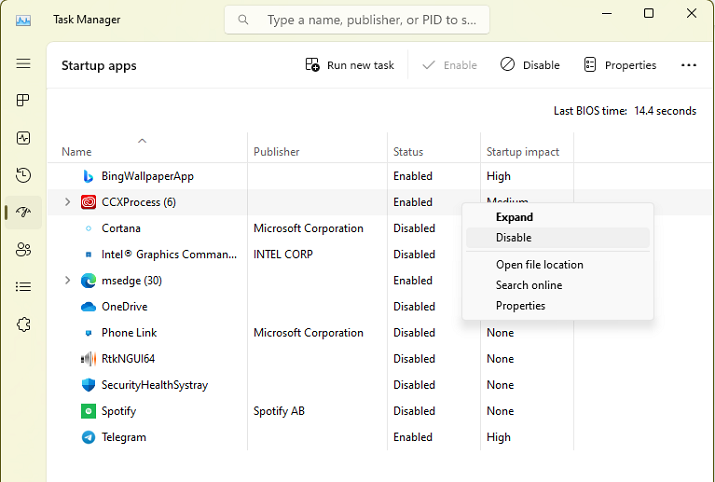Click the Telegram app icon
Viewport: 715px width, 482px height.
point(88,437)
